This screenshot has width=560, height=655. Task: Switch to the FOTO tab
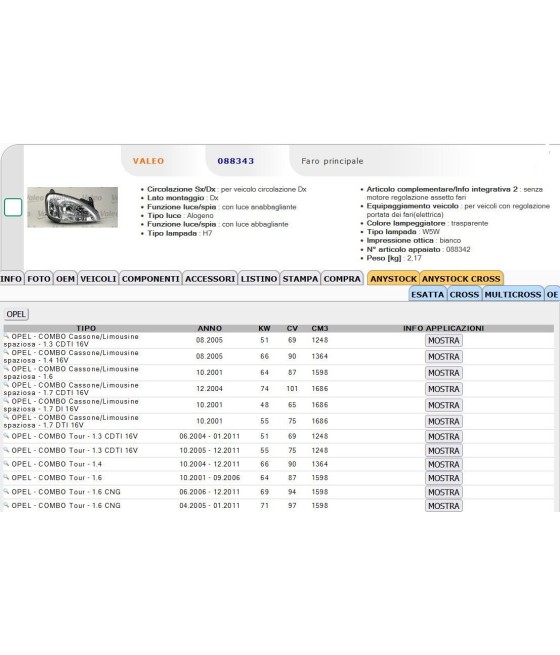(39, 279)
